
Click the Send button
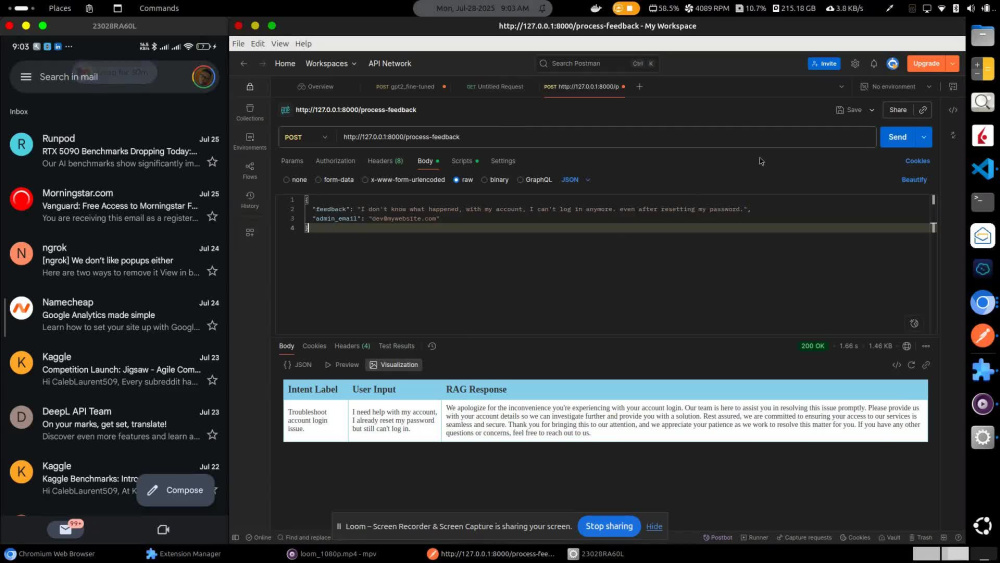point(897,137)
